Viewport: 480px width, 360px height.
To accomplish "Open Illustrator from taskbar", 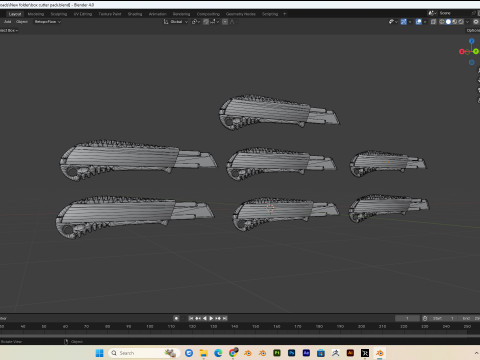I will click(350, 353).
